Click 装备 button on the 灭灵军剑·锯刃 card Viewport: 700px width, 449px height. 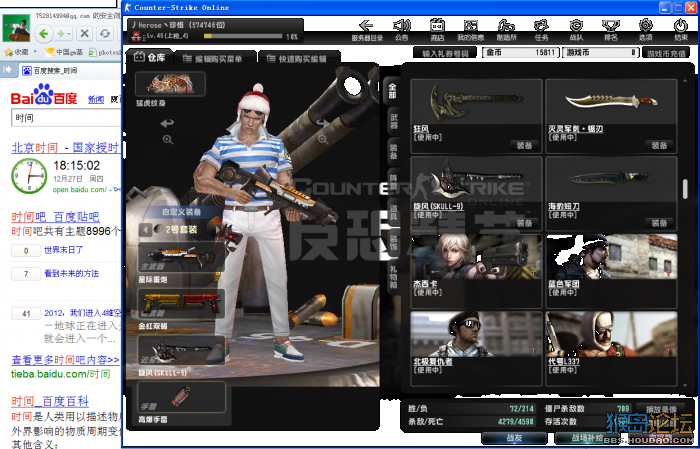pyautogui.click(x=659, y=145)
